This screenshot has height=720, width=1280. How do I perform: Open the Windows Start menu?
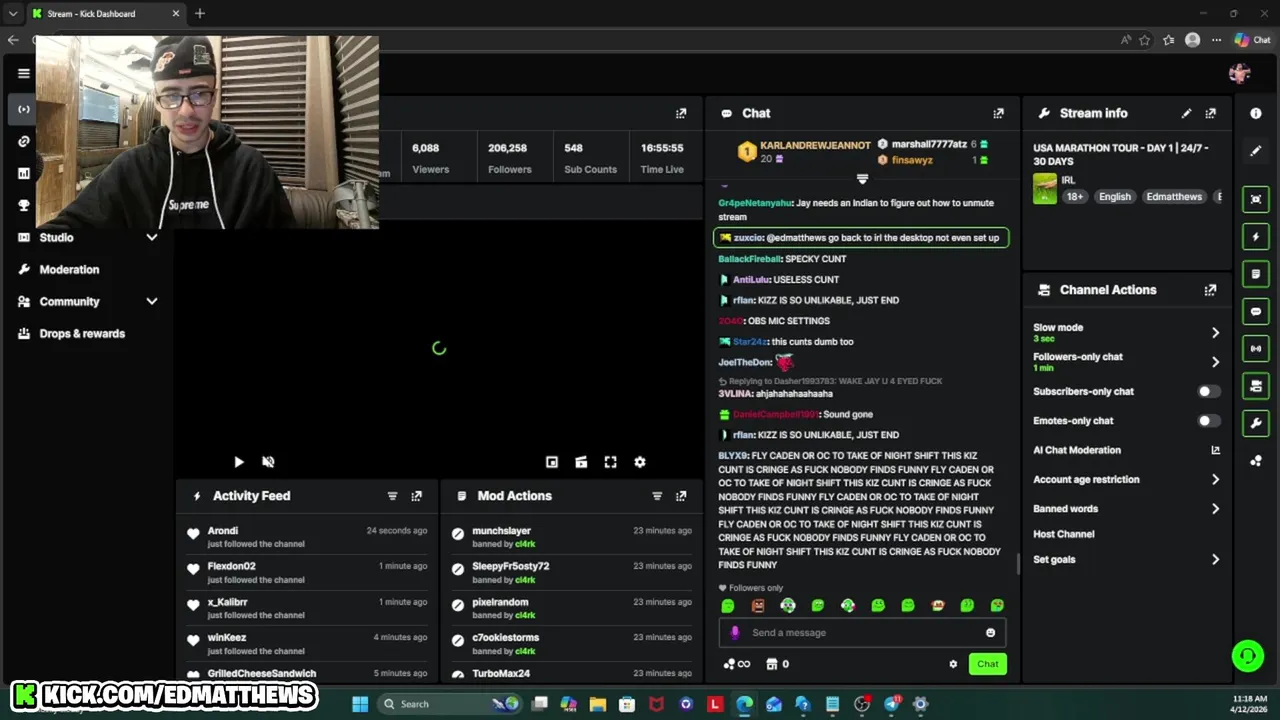(x=360, y=704)
